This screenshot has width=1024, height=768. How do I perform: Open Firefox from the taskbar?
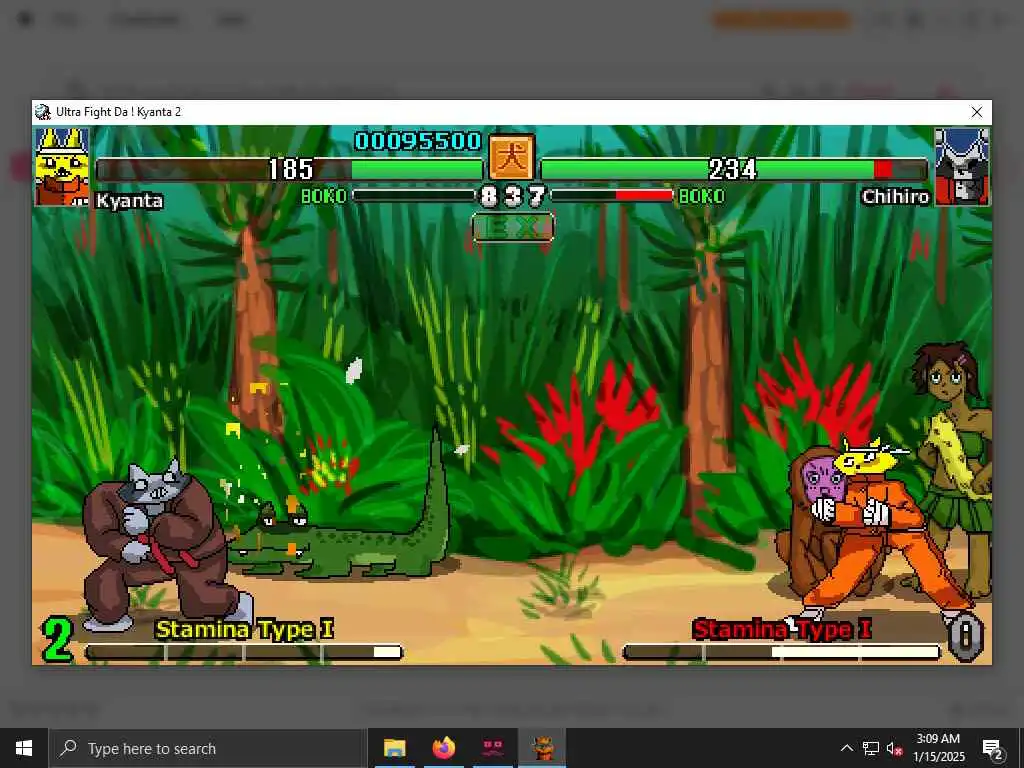444,748
